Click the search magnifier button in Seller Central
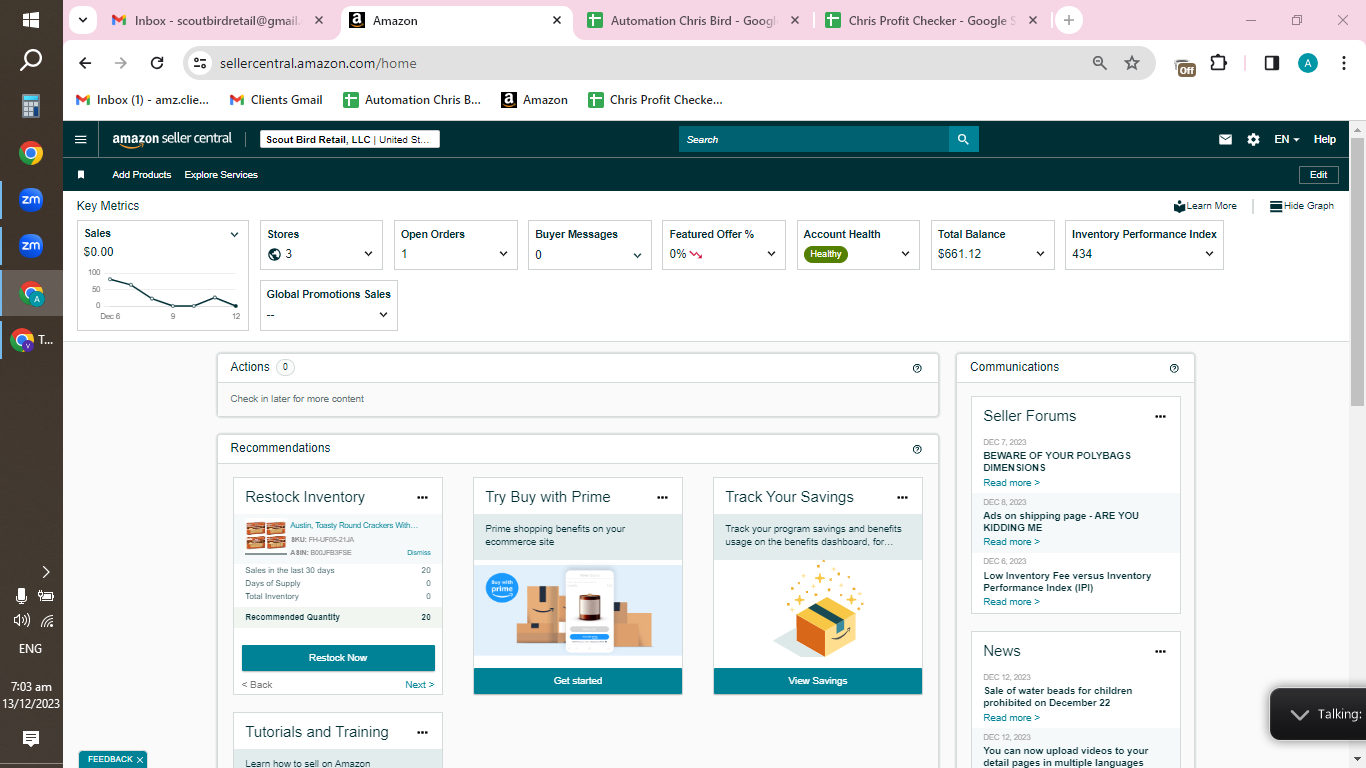The height and width of the screenshot is (768, 1366). tap(963, 140)
